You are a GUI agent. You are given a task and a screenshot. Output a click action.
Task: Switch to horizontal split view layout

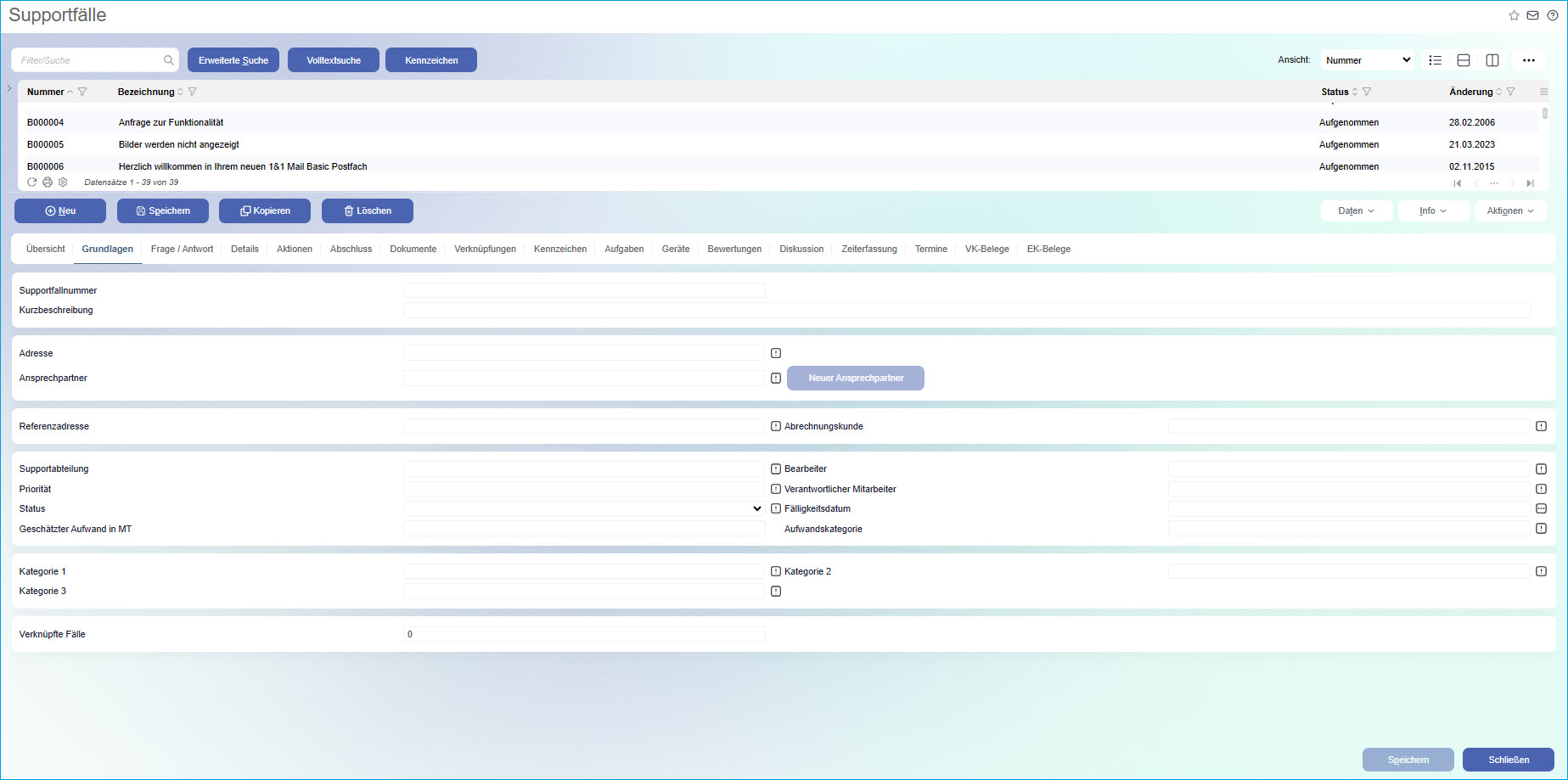click(x=1464, y=60)
